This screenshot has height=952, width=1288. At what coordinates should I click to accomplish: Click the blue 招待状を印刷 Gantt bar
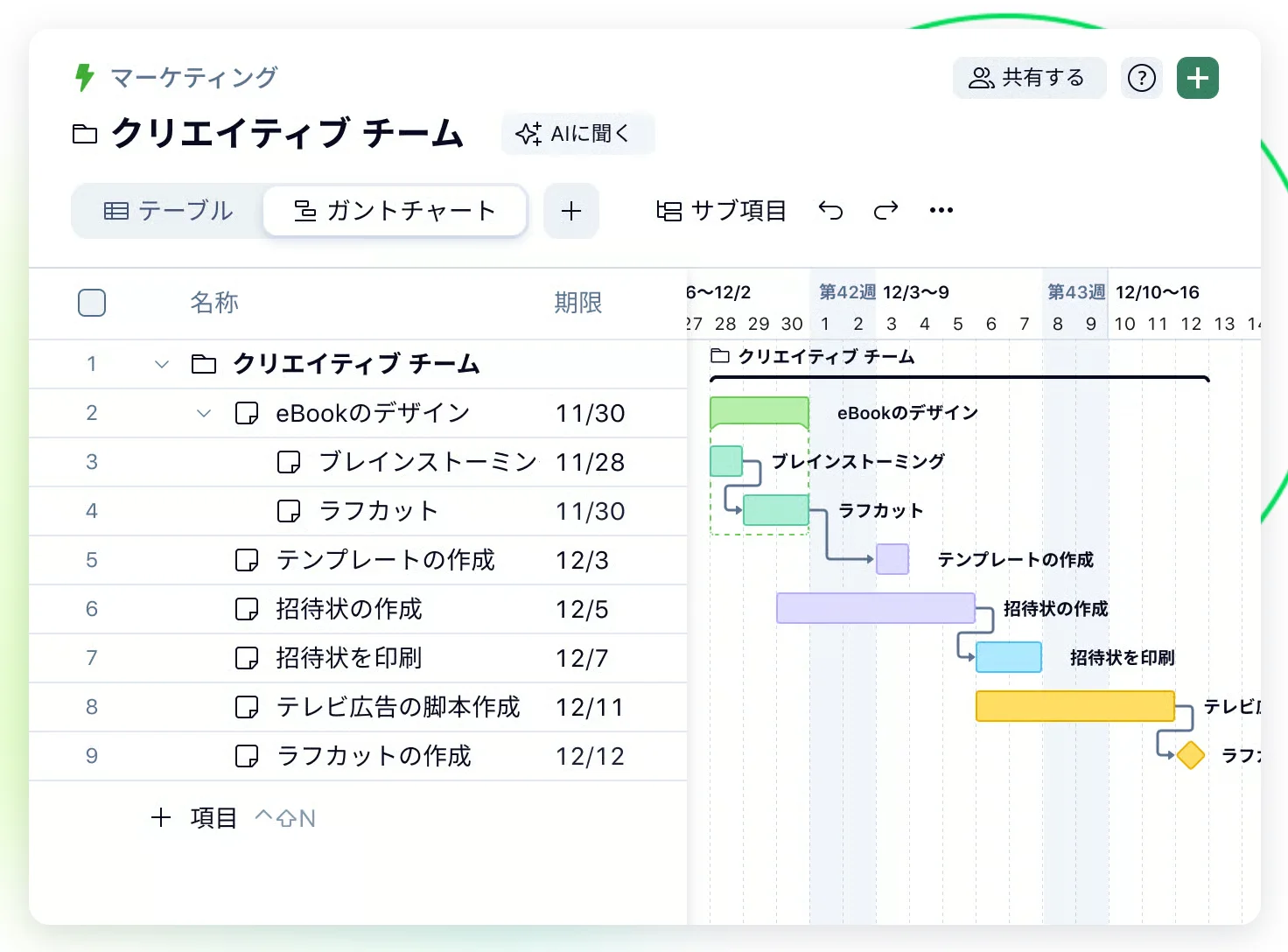tap(1009, 657)
